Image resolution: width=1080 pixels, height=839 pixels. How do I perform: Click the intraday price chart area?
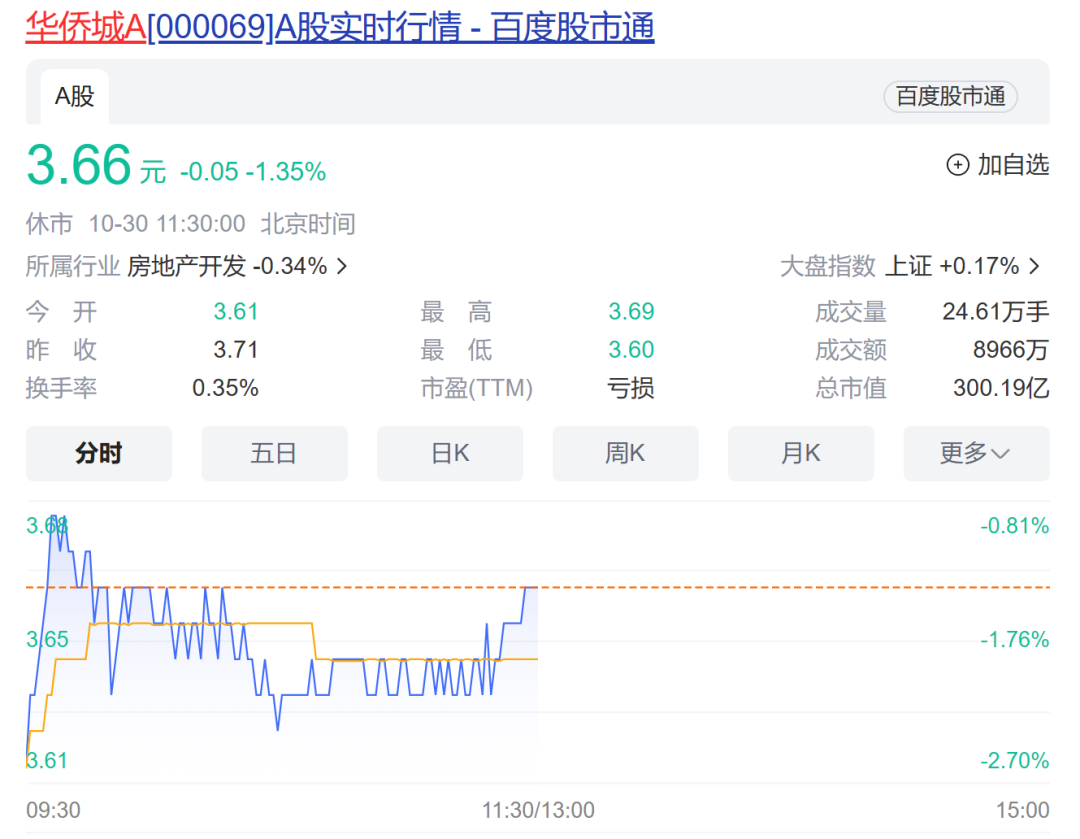pyautogui.click(x=538, y=642)
